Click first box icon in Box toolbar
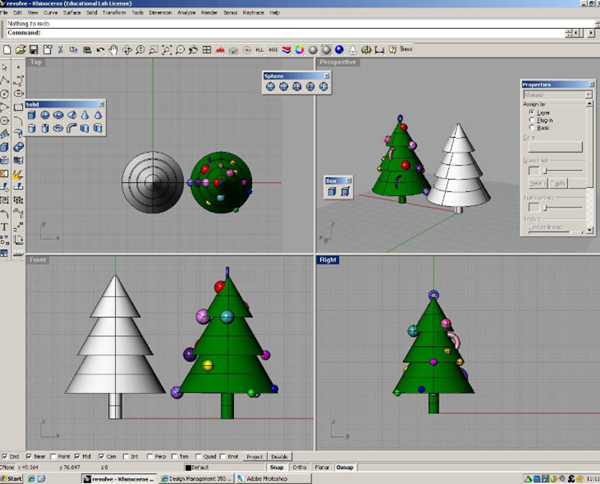This screenshot has height=484, width=600. coord(332,191)
